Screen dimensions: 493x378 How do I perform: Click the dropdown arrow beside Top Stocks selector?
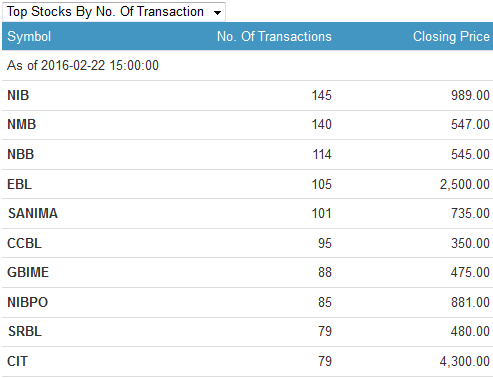coord(217,13)
